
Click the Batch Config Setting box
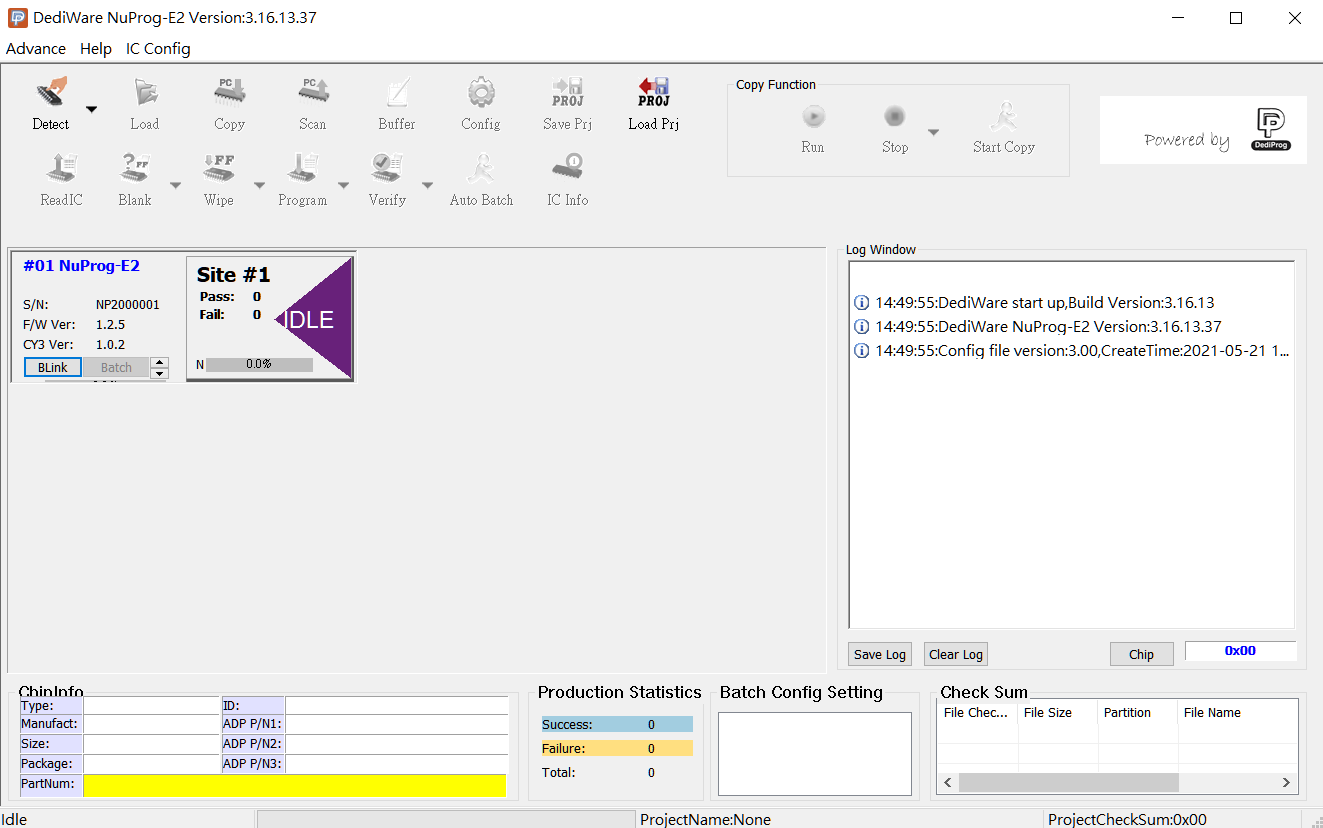tap(815, 753)
